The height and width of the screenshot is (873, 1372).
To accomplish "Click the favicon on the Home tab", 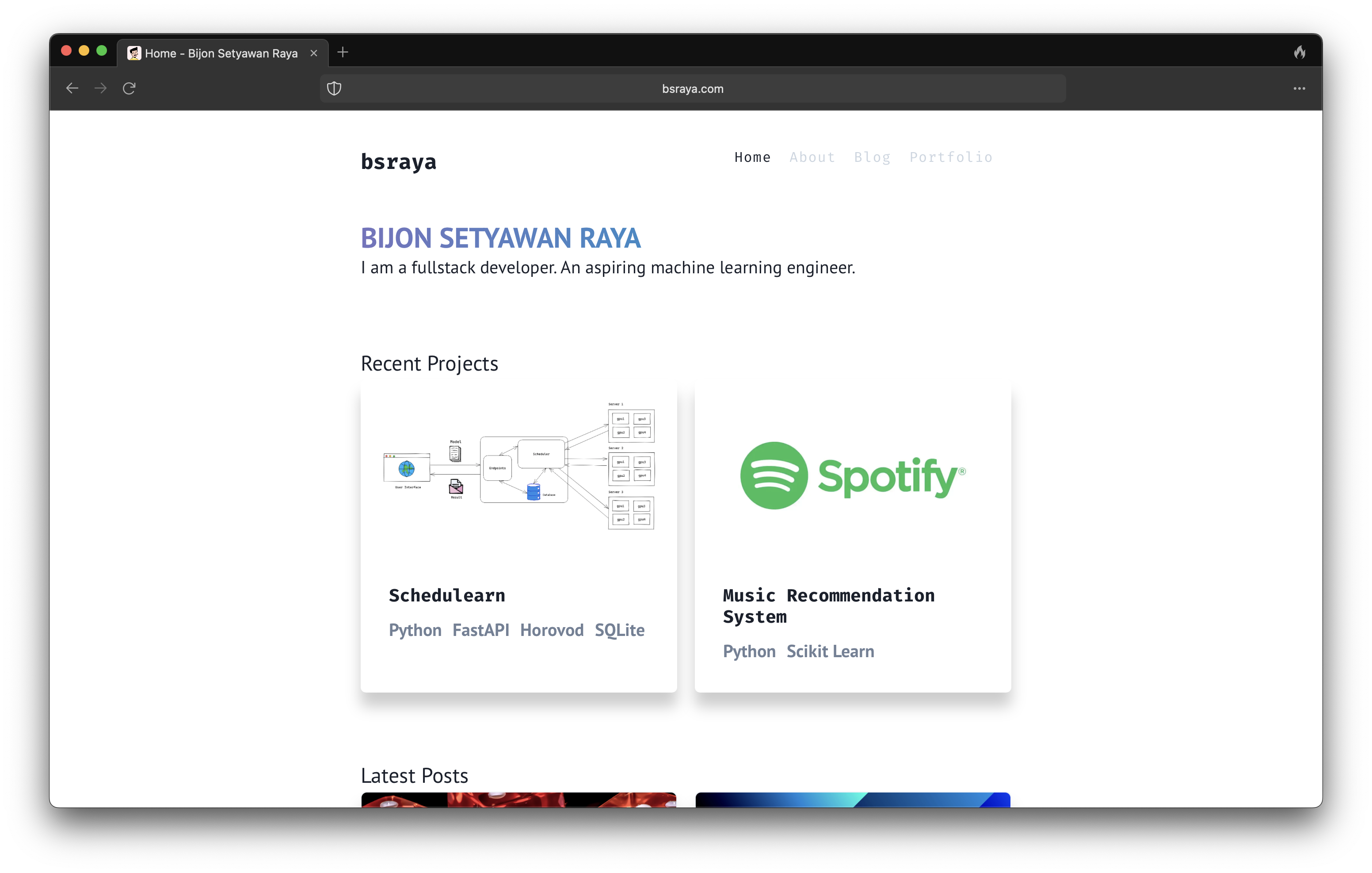I will pyautogui.click(x=133, y=53).
